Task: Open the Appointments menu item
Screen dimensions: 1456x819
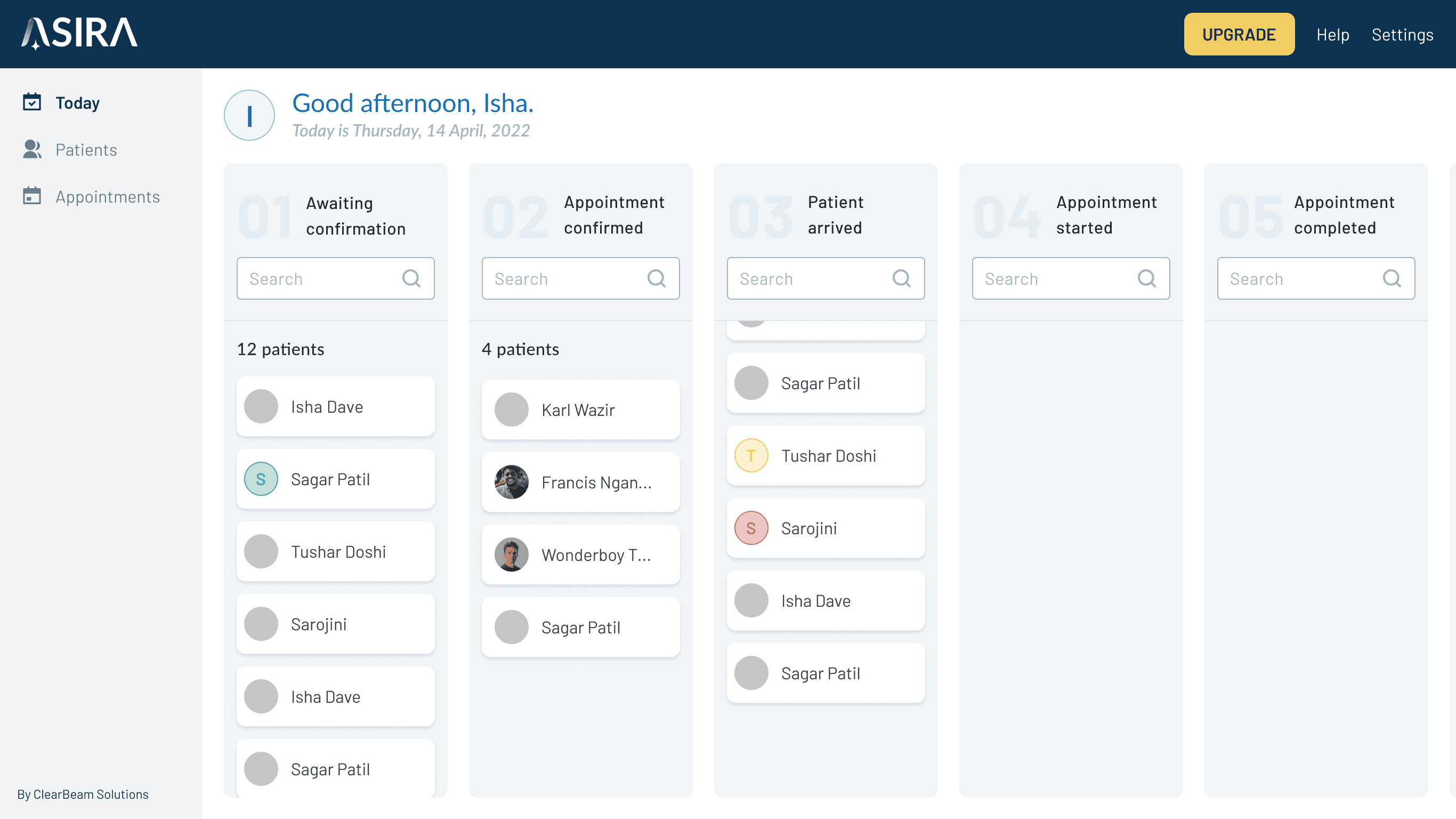Action: [108, 197]
